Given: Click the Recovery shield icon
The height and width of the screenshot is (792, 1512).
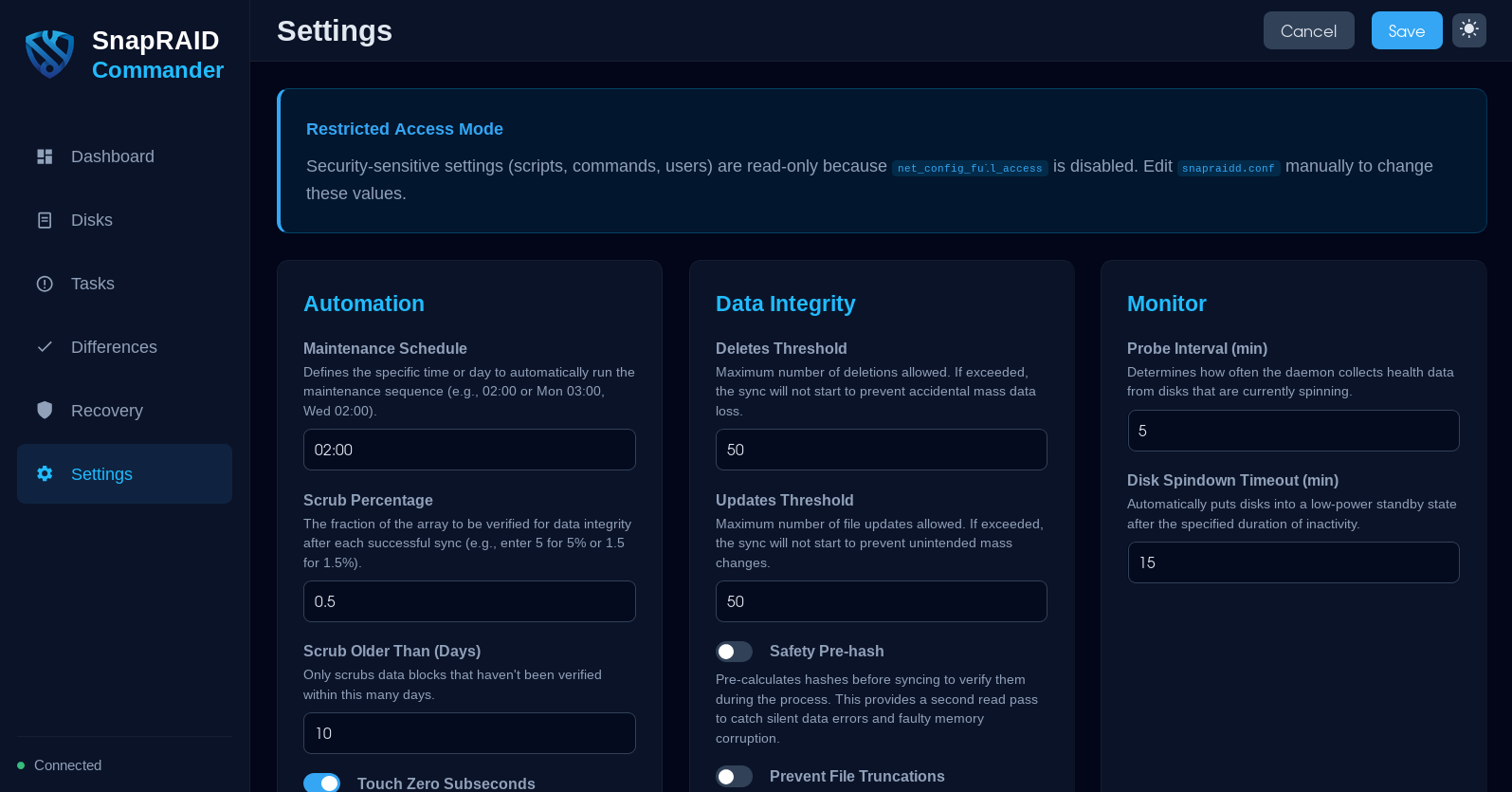Looking at the screenshot, I should point(45,410).
